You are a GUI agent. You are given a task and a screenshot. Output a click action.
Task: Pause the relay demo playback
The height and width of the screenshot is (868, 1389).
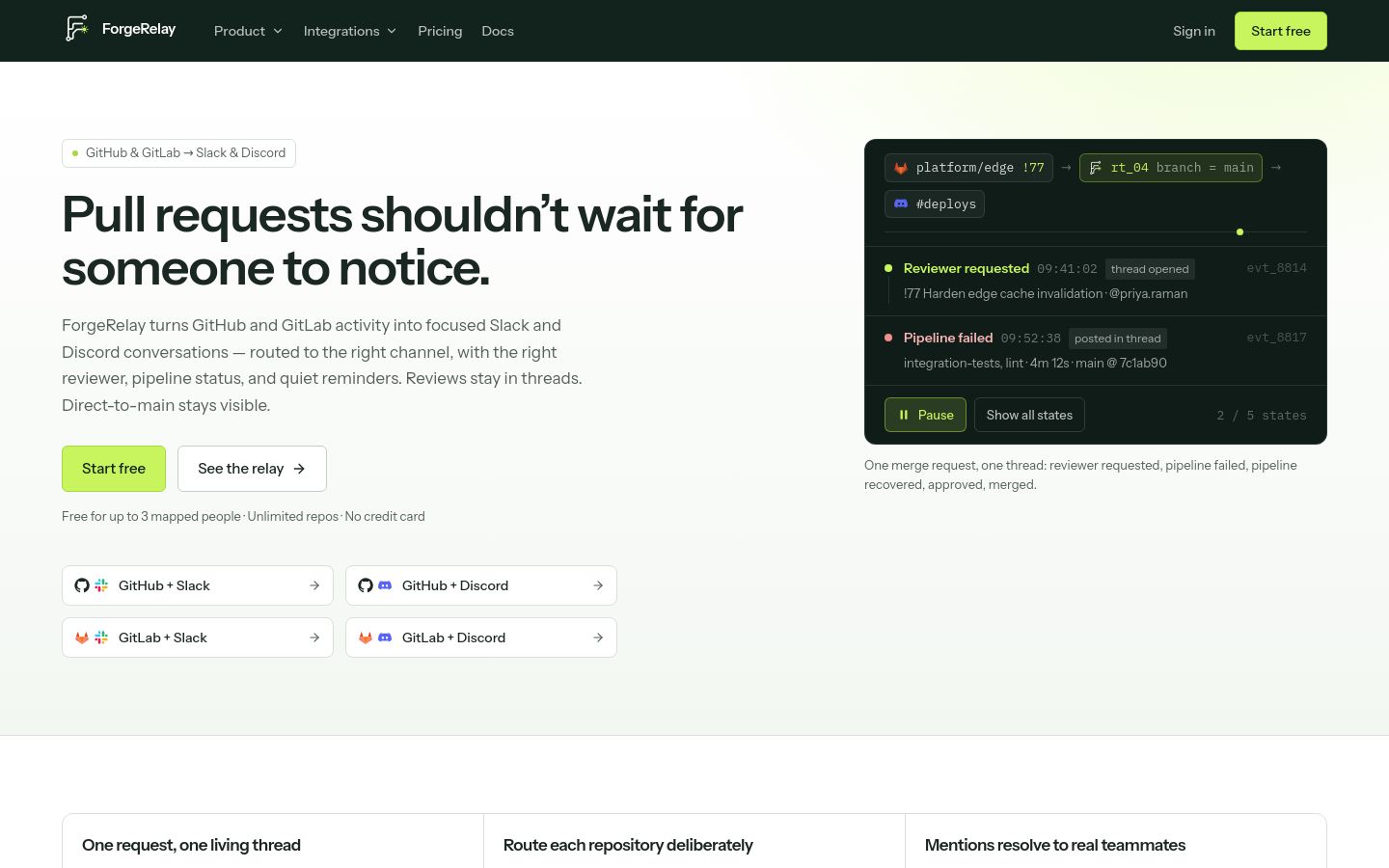coord(925,415)
